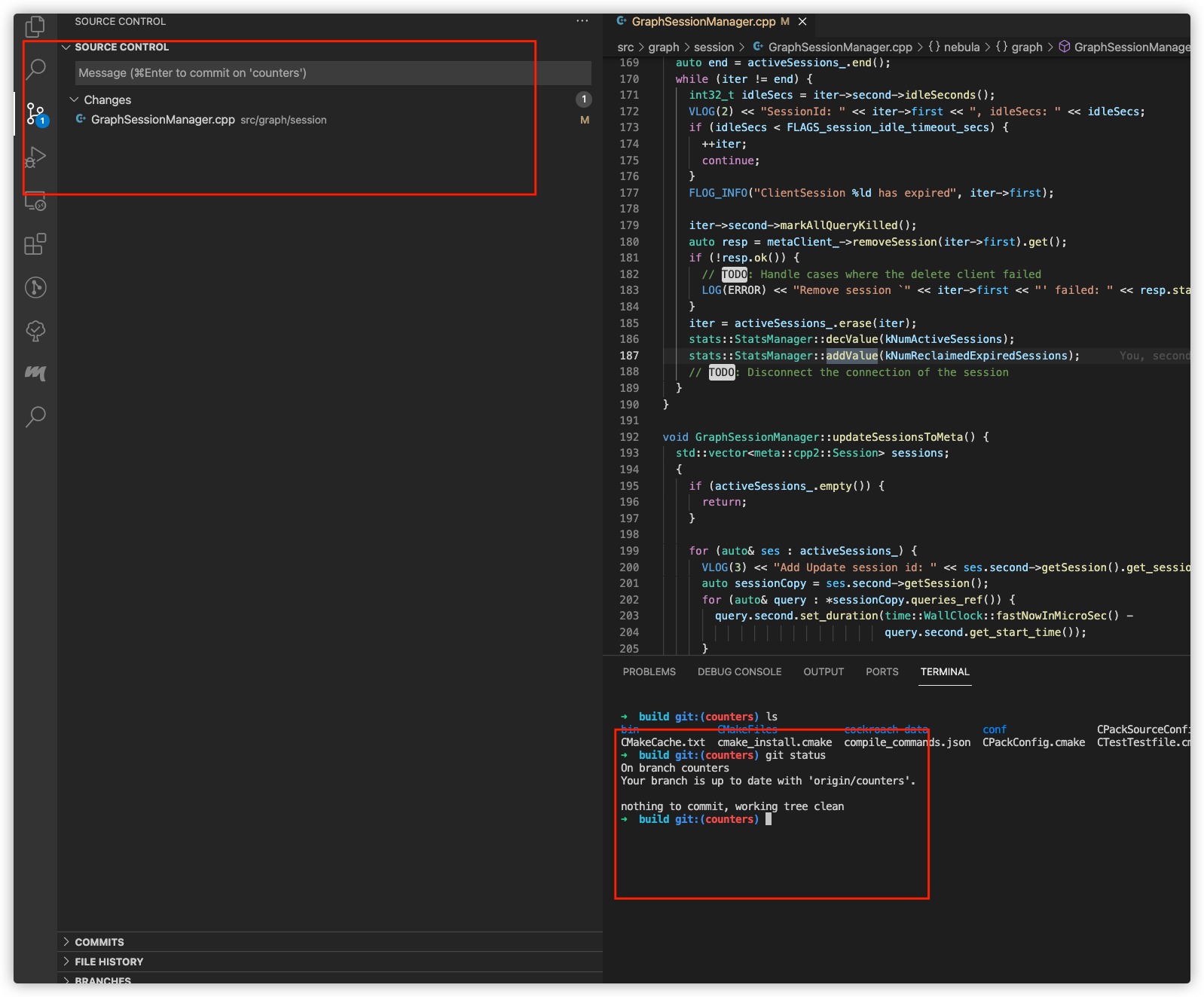
Task: Open the tree-shaped icon in activity bar
Action: (35, 330)
